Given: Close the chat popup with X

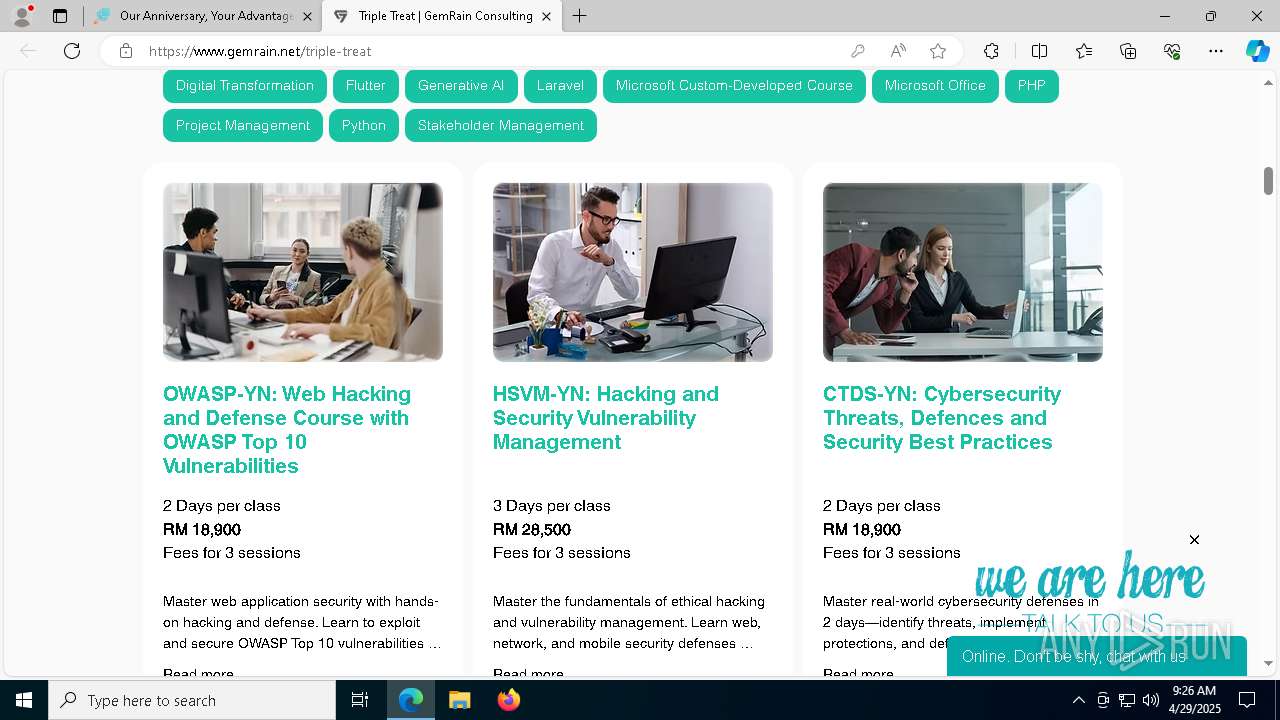Looking at the screenshot, I should tap(1194, 540).
